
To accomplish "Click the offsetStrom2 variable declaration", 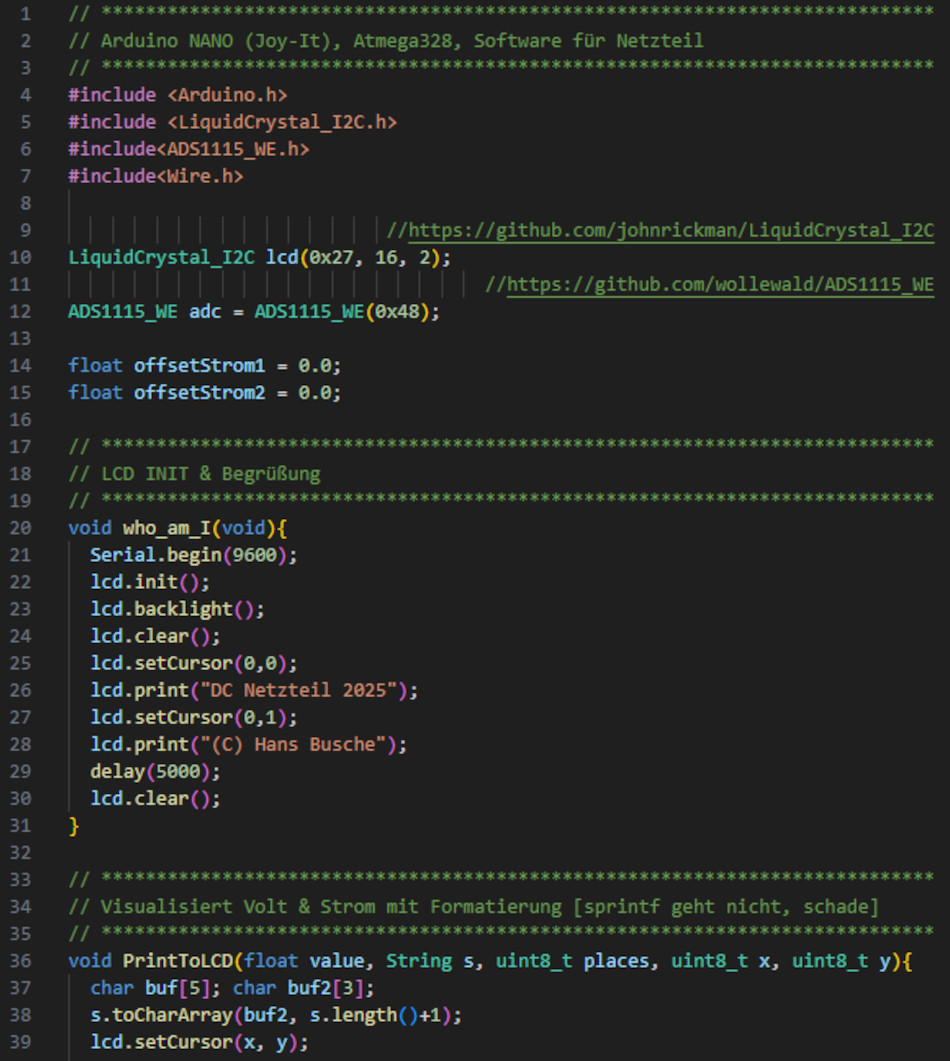I will tap(199, 392).
